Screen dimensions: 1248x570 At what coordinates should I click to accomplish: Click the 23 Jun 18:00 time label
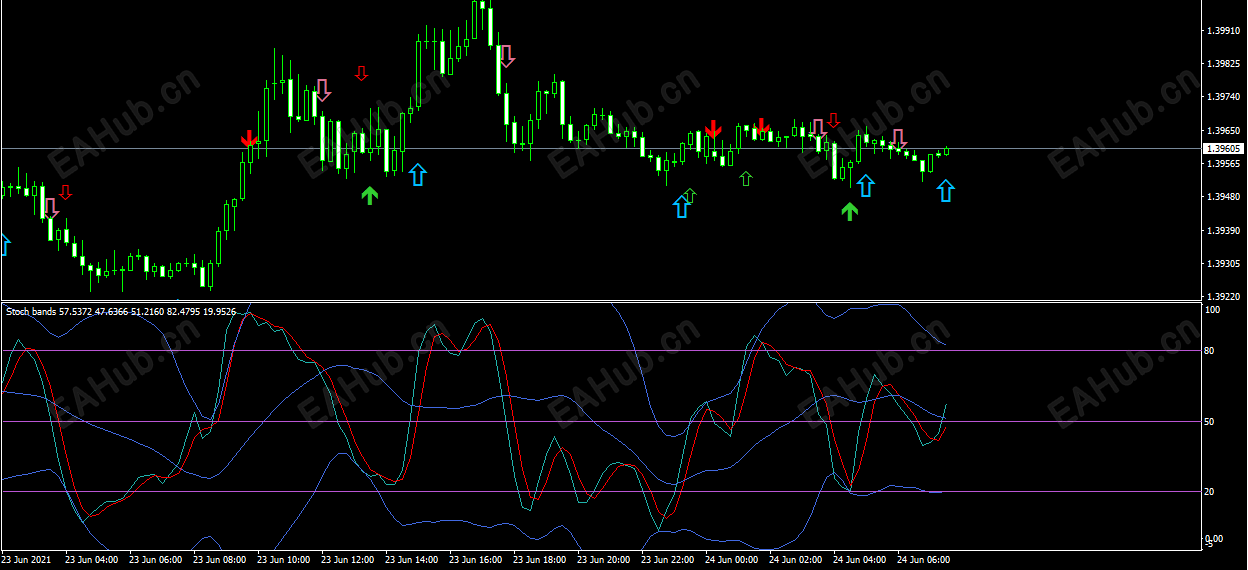(540, 560)
